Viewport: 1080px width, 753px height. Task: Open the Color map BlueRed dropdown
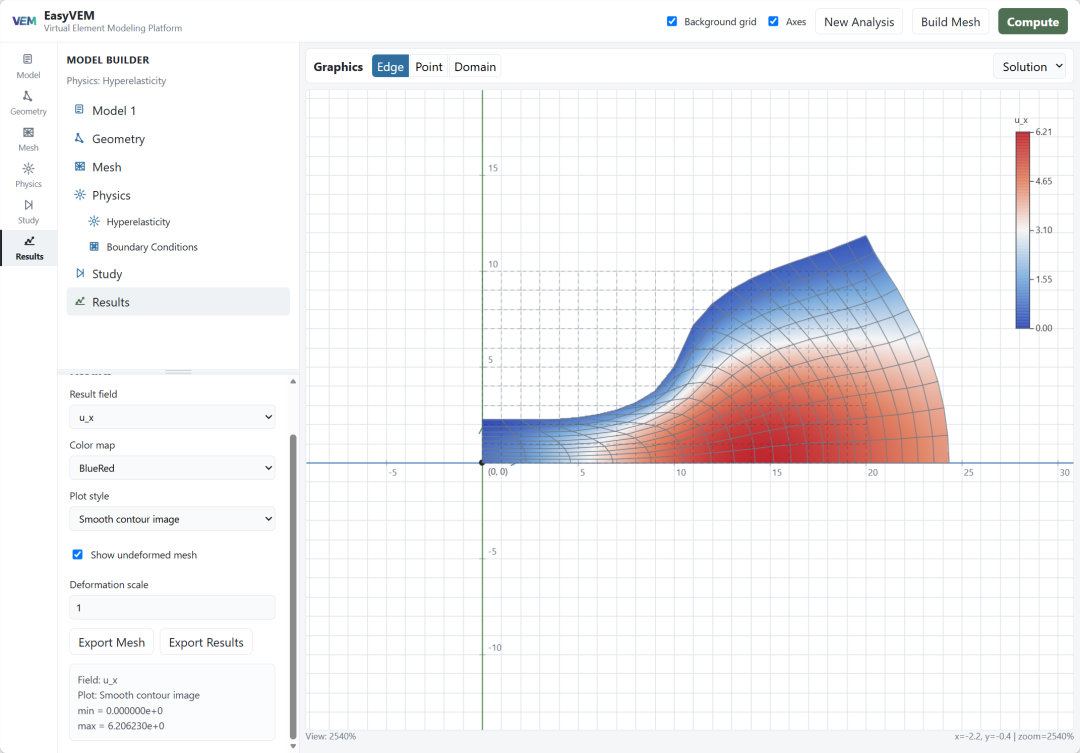coord(172,468)
